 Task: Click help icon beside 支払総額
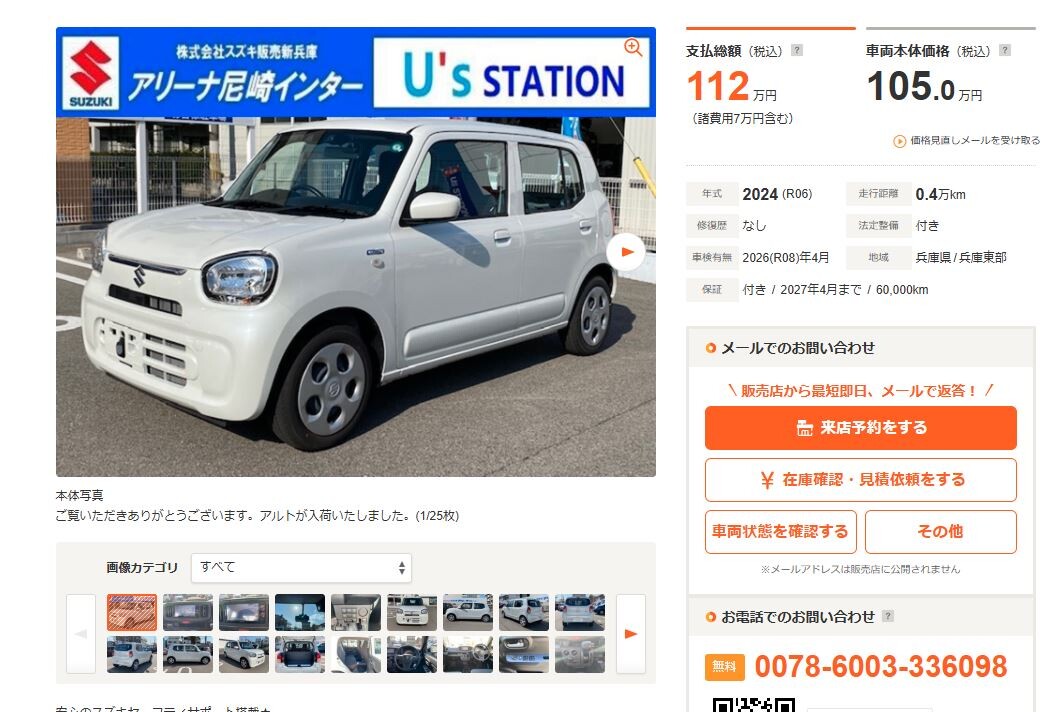coord(797,50)
